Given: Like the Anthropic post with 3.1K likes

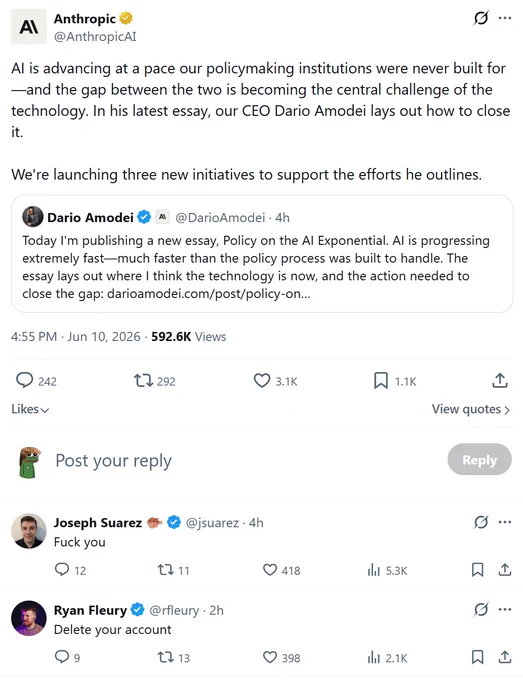Looking at the screenshot, I should 262,380.
